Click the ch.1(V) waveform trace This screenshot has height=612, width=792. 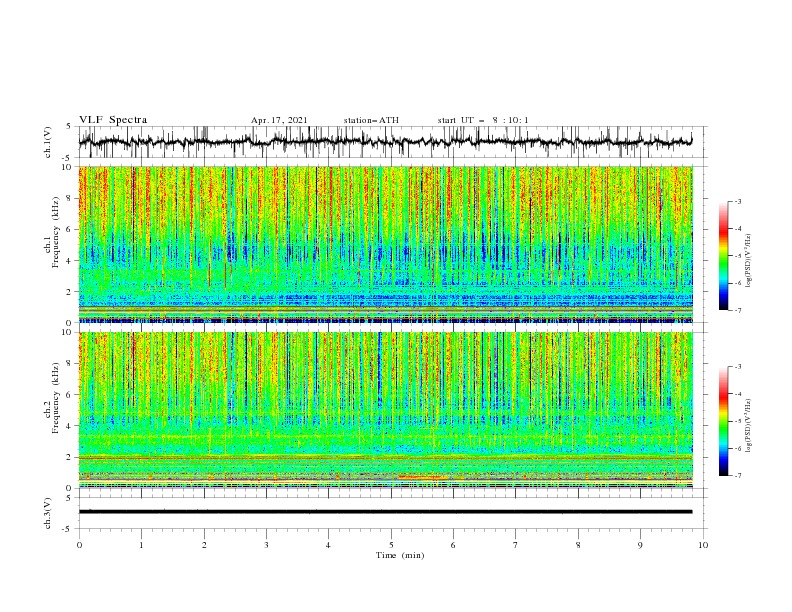385,142
